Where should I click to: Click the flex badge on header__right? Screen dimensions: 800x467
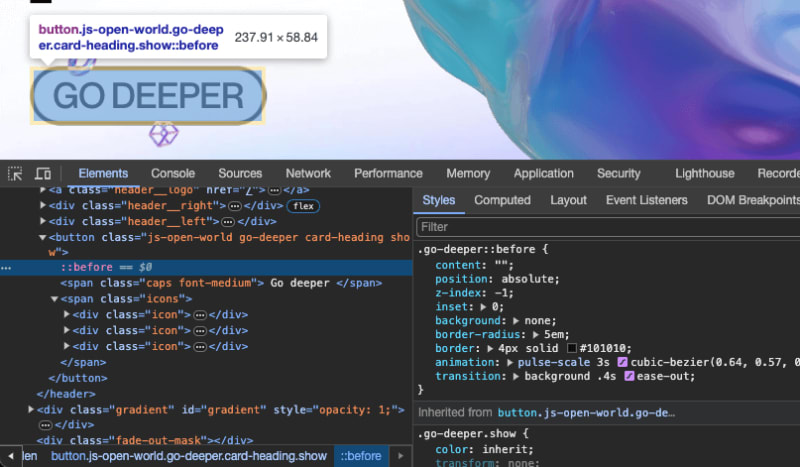tap(302, 205)
